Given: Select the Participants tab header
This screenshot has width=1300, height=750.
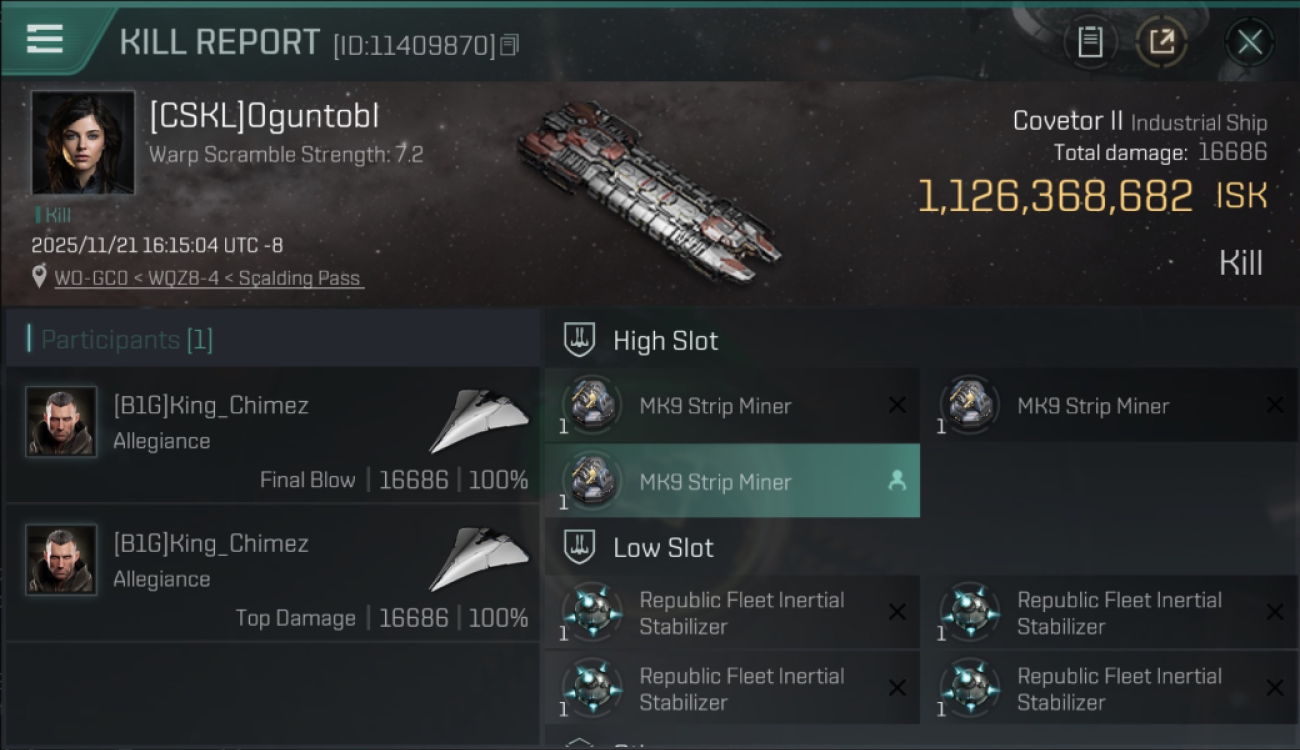Looking at the screenshot, I should [x=127, y=340].
